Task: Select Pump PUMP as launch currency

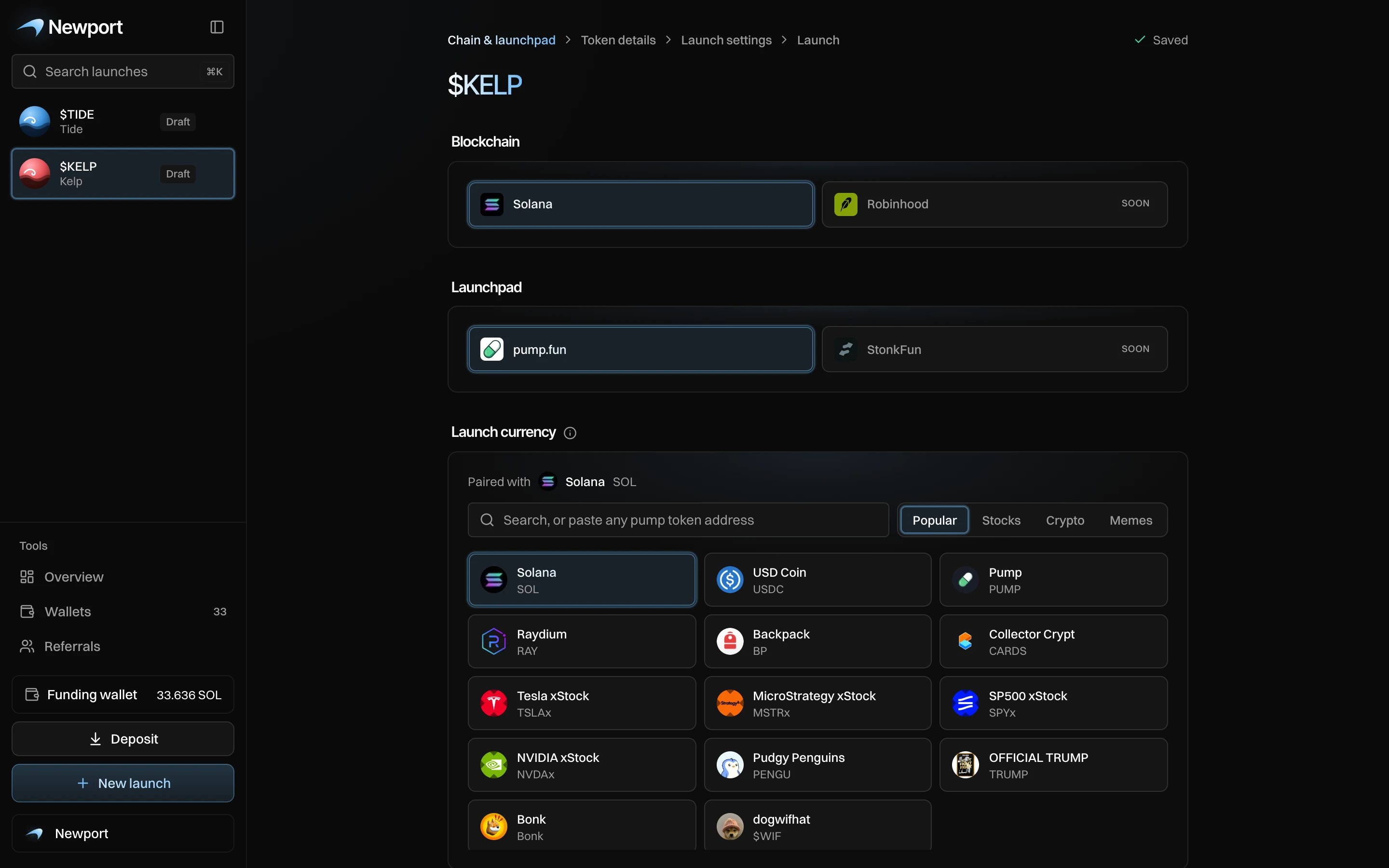Action: (x=1053, y=580)
